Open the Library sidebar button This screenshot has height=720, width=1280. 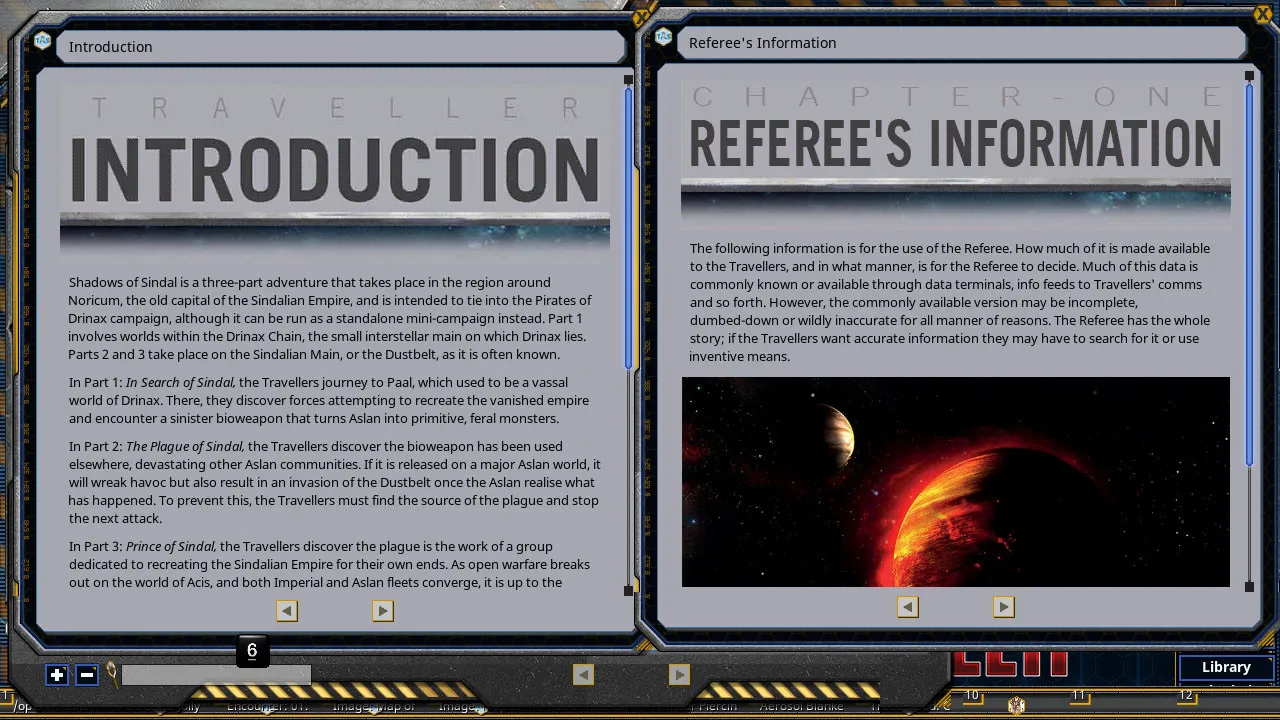(1226, 667)
